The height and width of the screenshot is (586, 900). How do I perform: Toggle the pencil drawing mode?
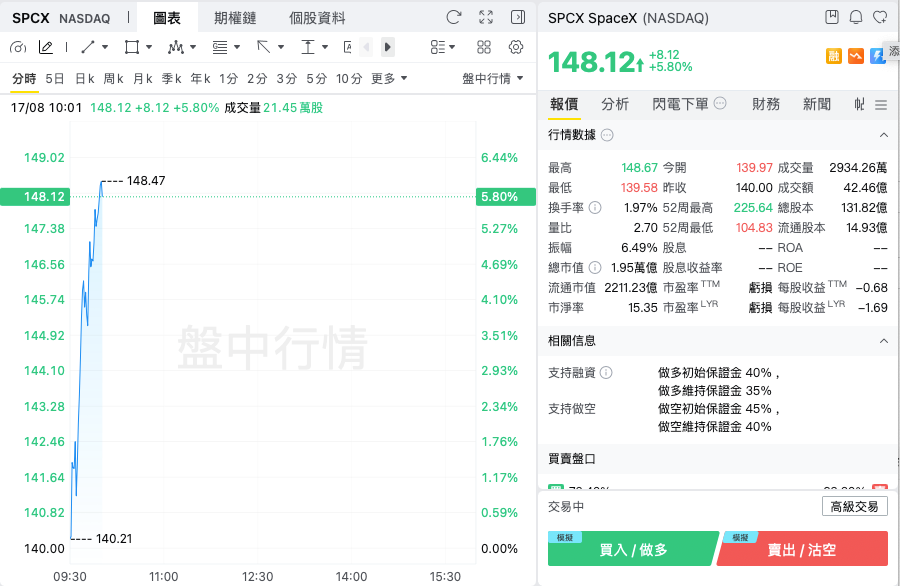[x=46, y=47]
